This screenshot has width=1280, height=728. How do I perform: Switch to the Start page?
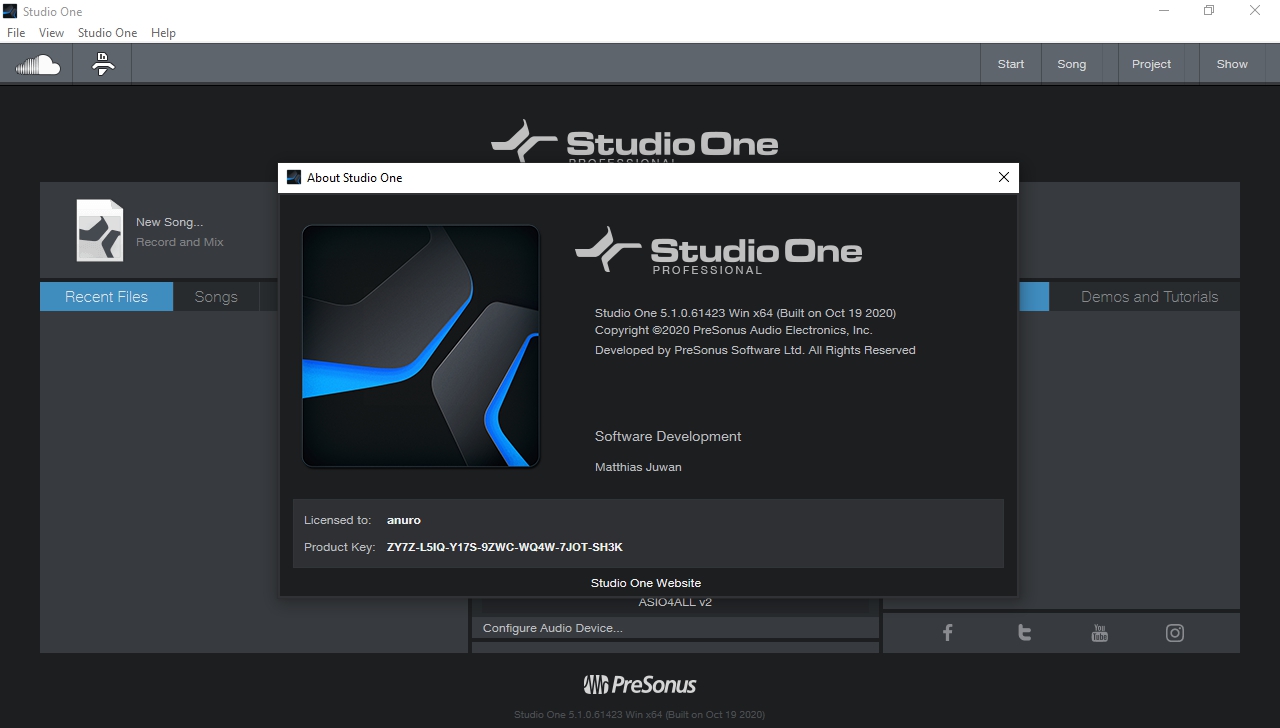[1011, 64]
